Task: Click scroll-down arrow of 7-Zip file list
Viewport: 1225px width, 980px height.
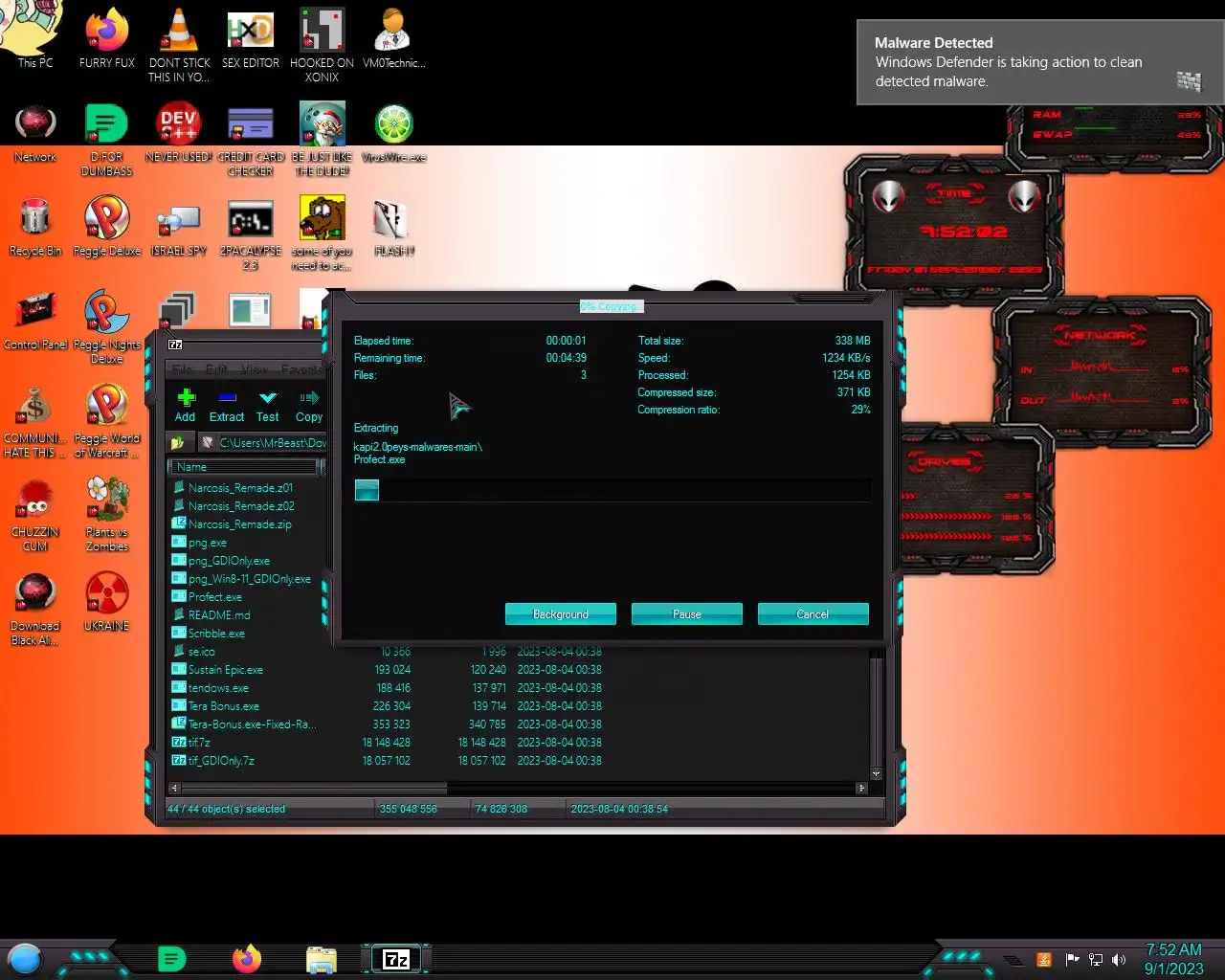Action: click(876, 773)
